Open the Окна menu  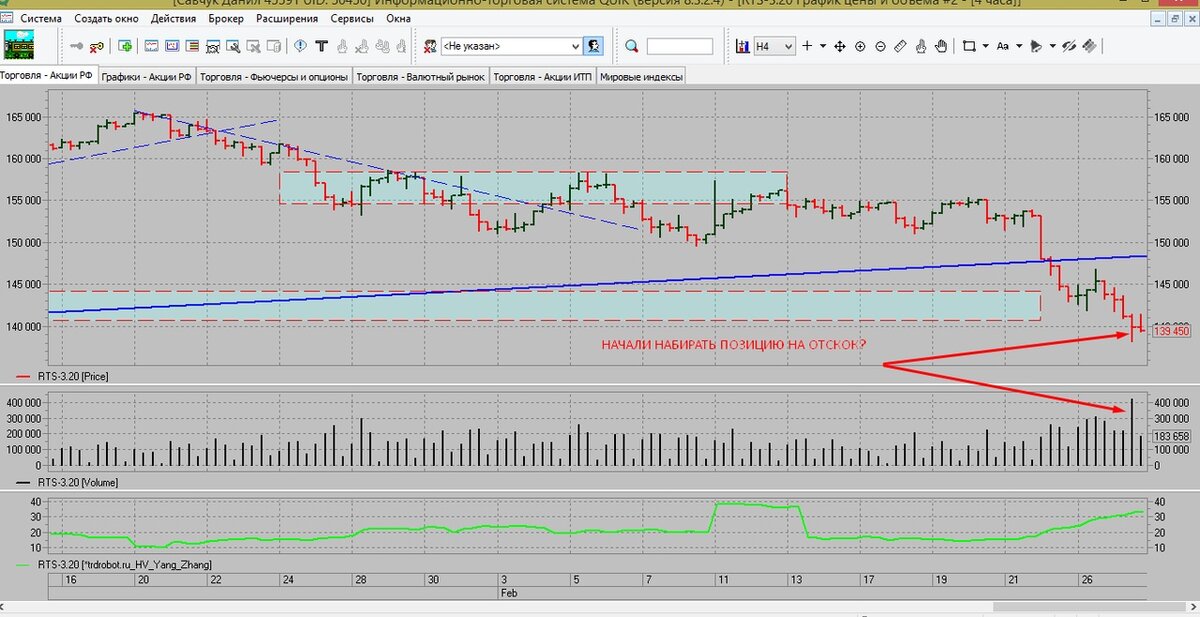pyautogui.click(x=398, y=19)
